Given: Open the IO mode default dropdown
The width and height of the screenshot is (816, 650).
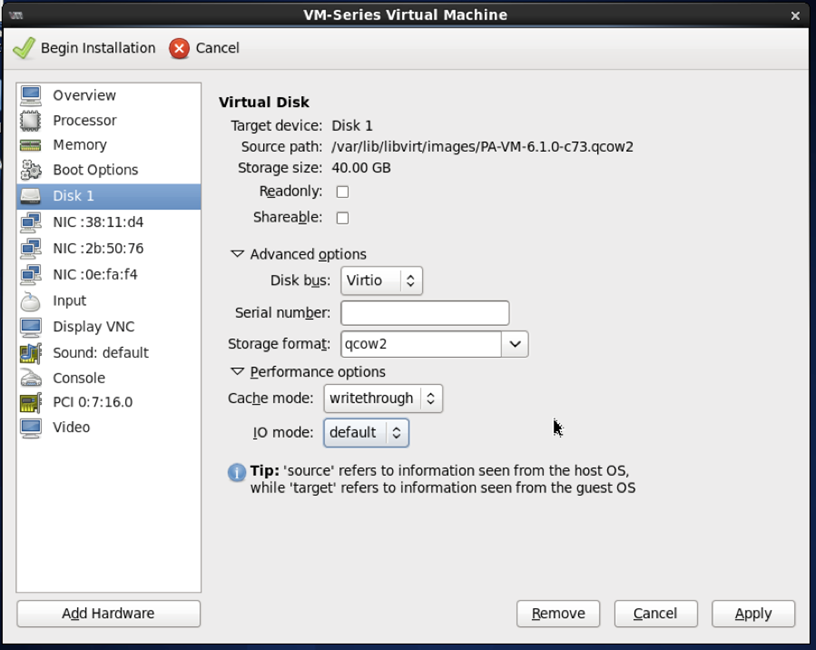Looking at the screenshot, I should tap(366, 432).
